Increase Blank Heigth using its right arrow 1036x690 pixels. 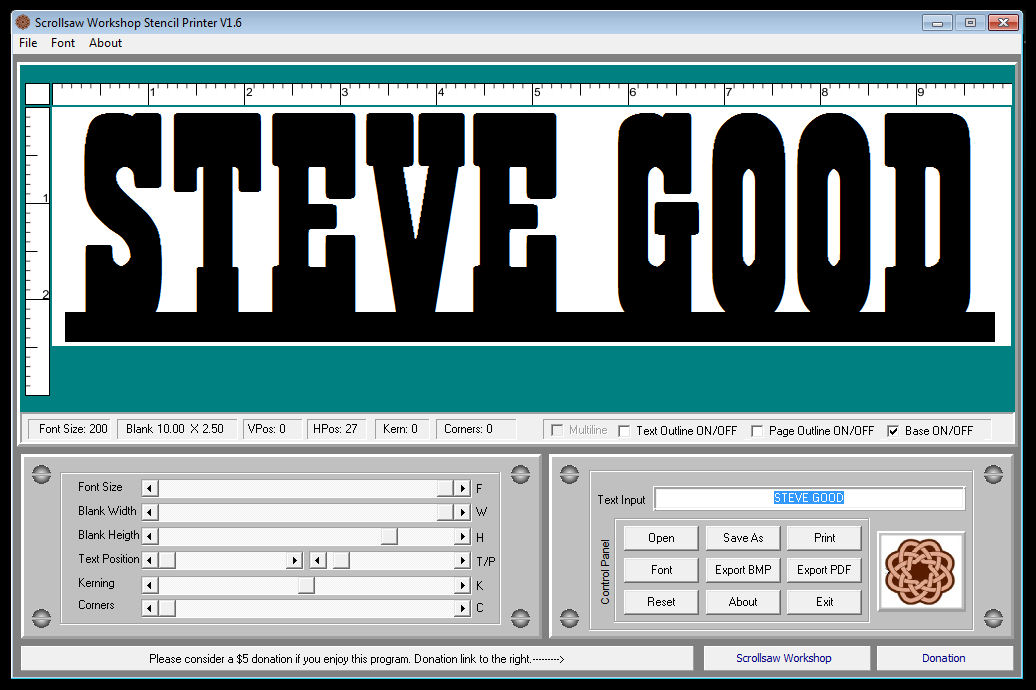463,535
